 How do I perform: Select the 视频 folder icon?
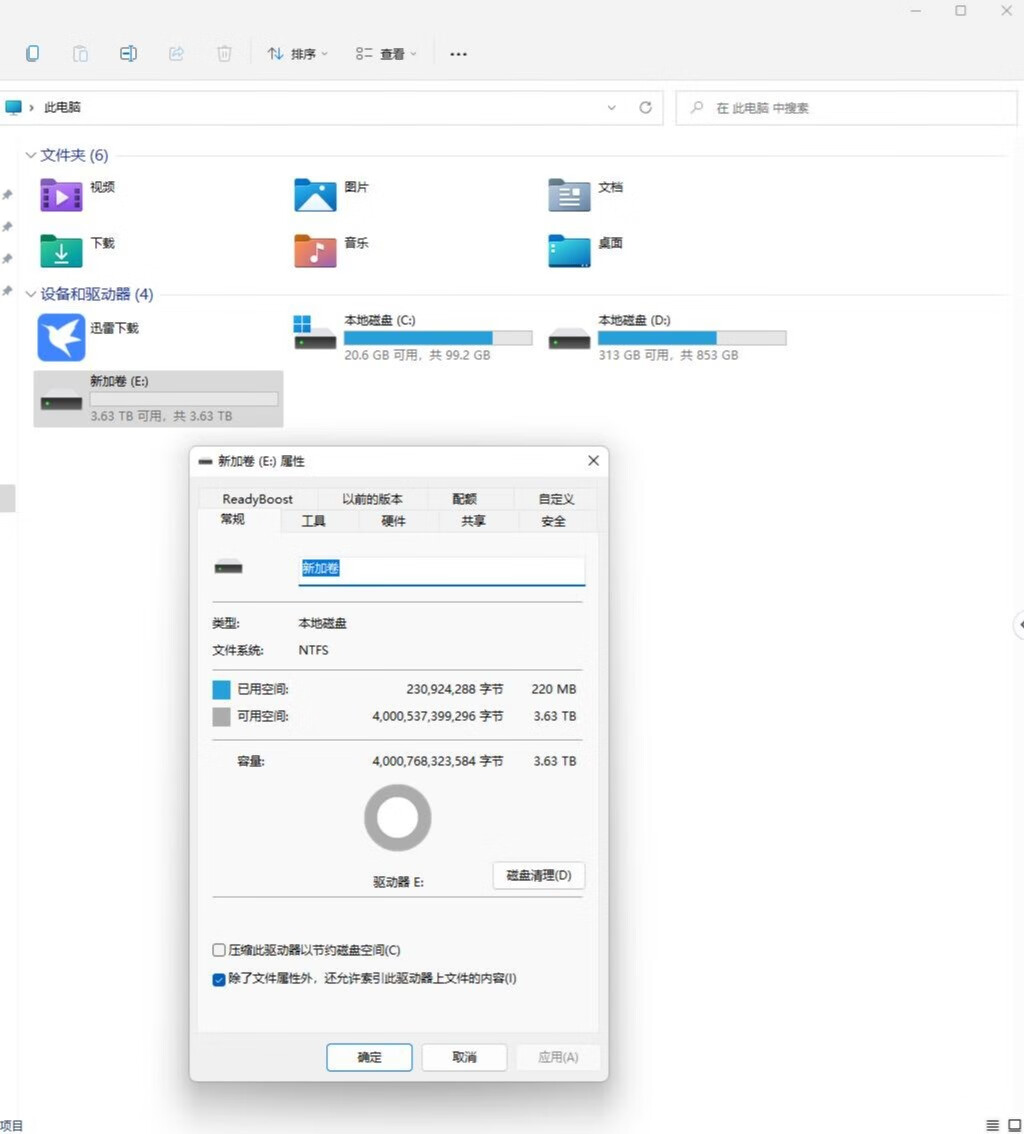click(x=61, y=195)
